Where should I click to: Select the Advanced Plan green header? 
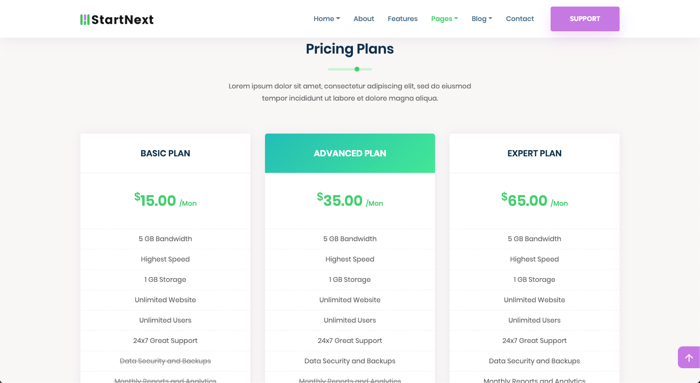click(x=350, y=153)
